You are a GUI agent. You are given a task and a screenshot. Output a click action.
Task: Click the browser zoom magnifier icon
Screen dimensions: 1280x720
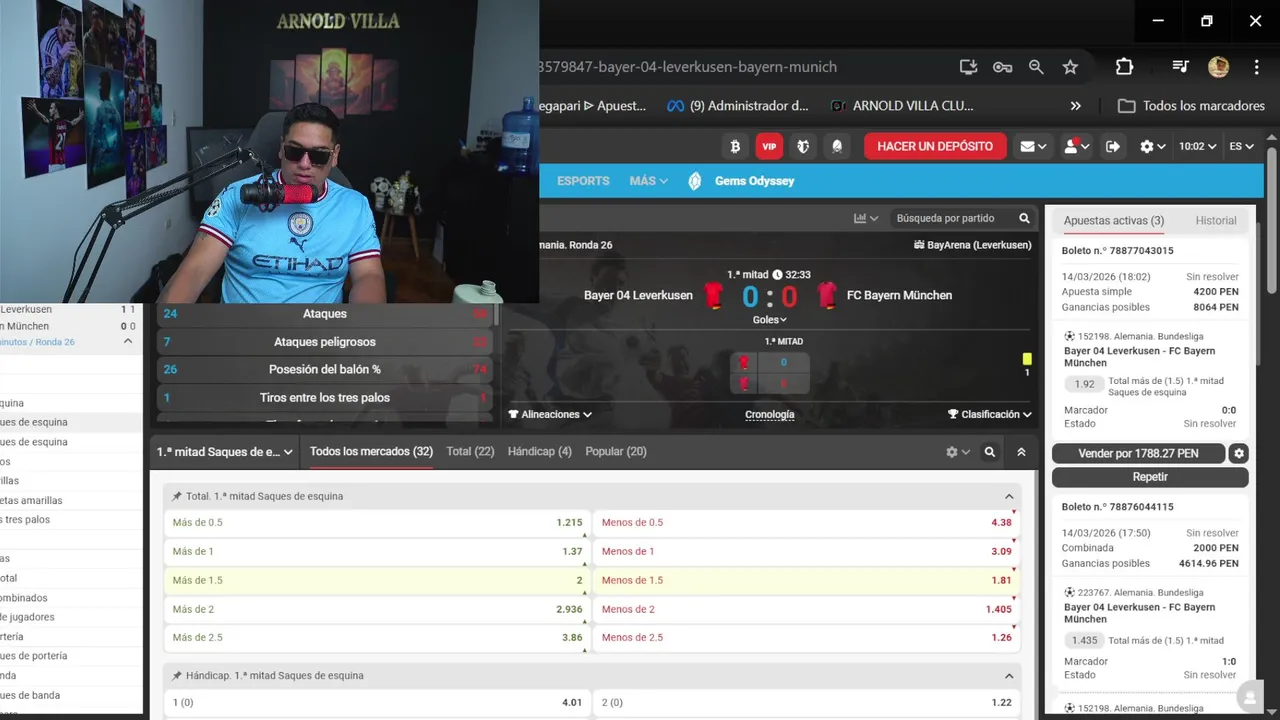coord(1036,67)
